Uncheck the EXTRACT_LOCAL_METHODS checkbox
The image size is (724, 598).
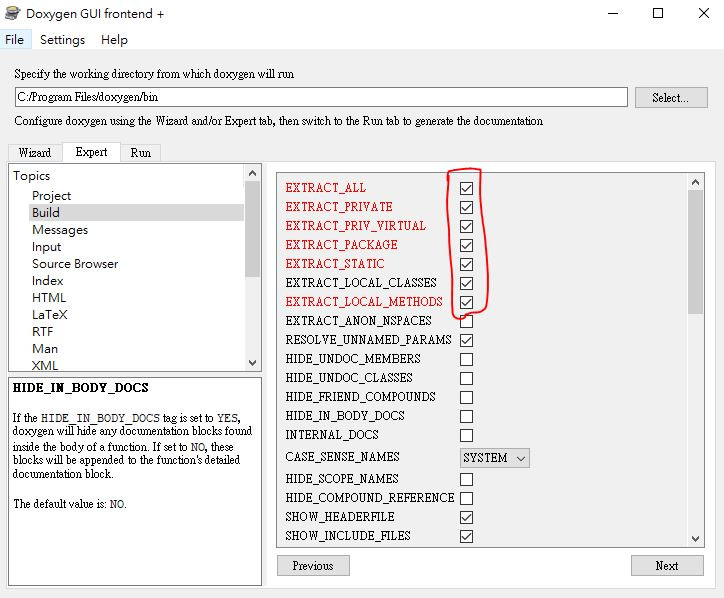(466, 302)
